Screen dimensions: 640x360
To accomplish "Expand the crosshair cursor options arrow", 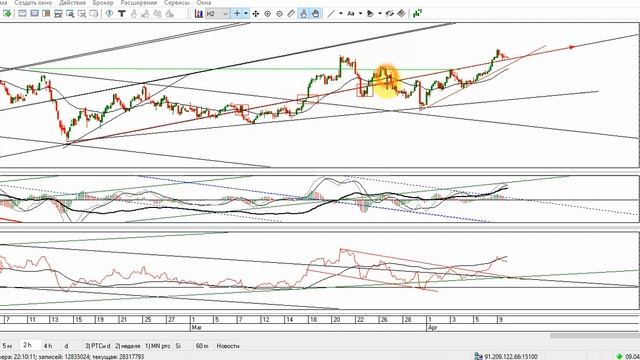I will coord(246,13).
